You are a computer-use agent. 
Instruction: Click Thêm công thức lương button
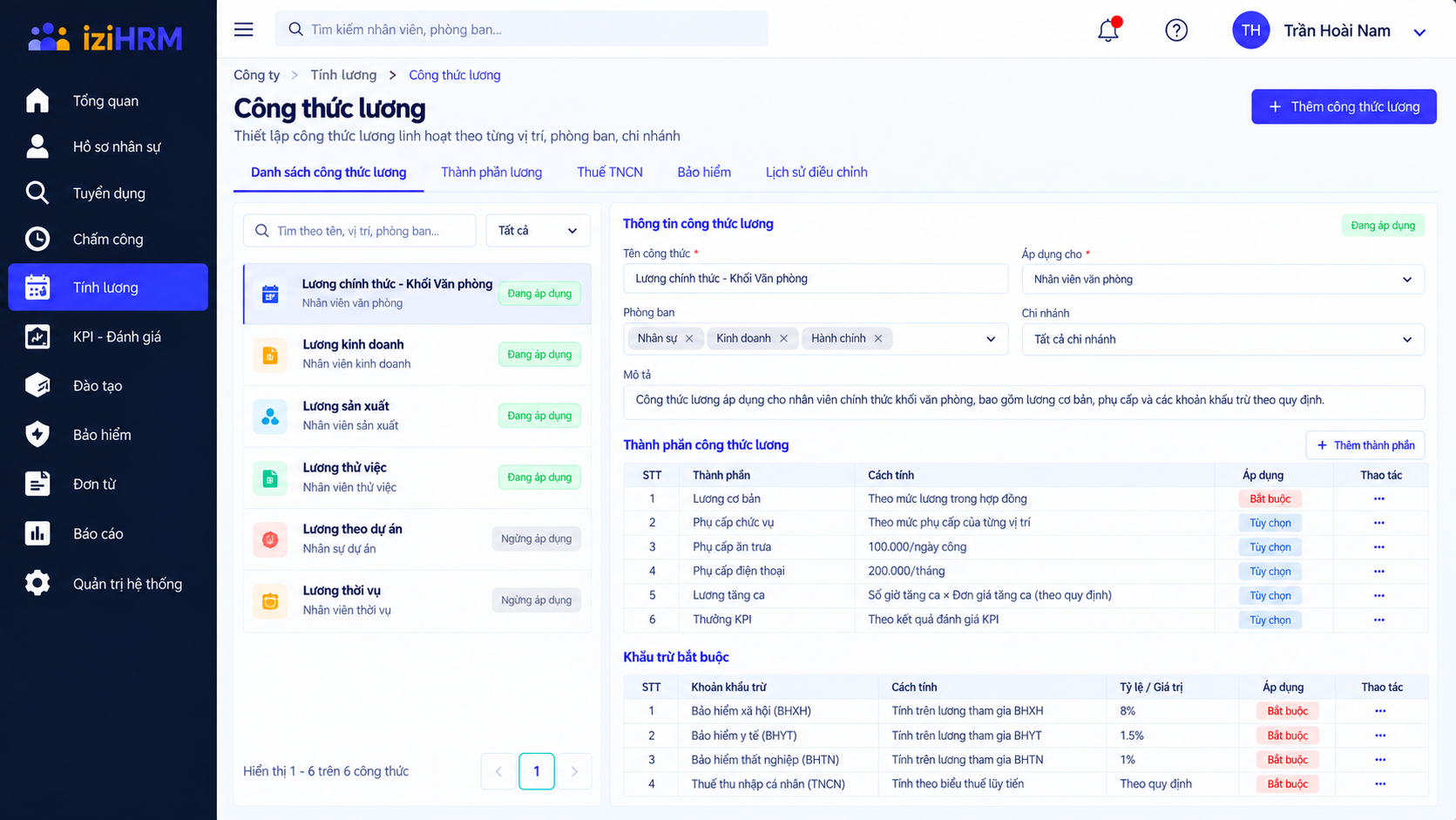tap(1344, 106)
